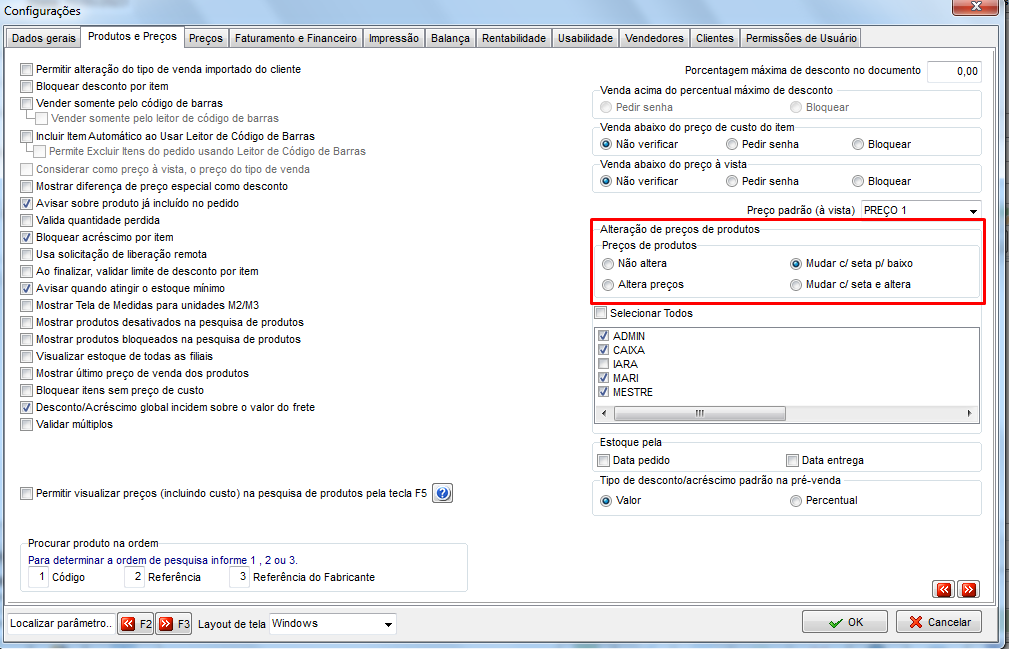This screenshot has height=649, width=1009.
Task: Check Data pedido under Estoque pela
Action: pyautogui.click(x=604, y=461)
